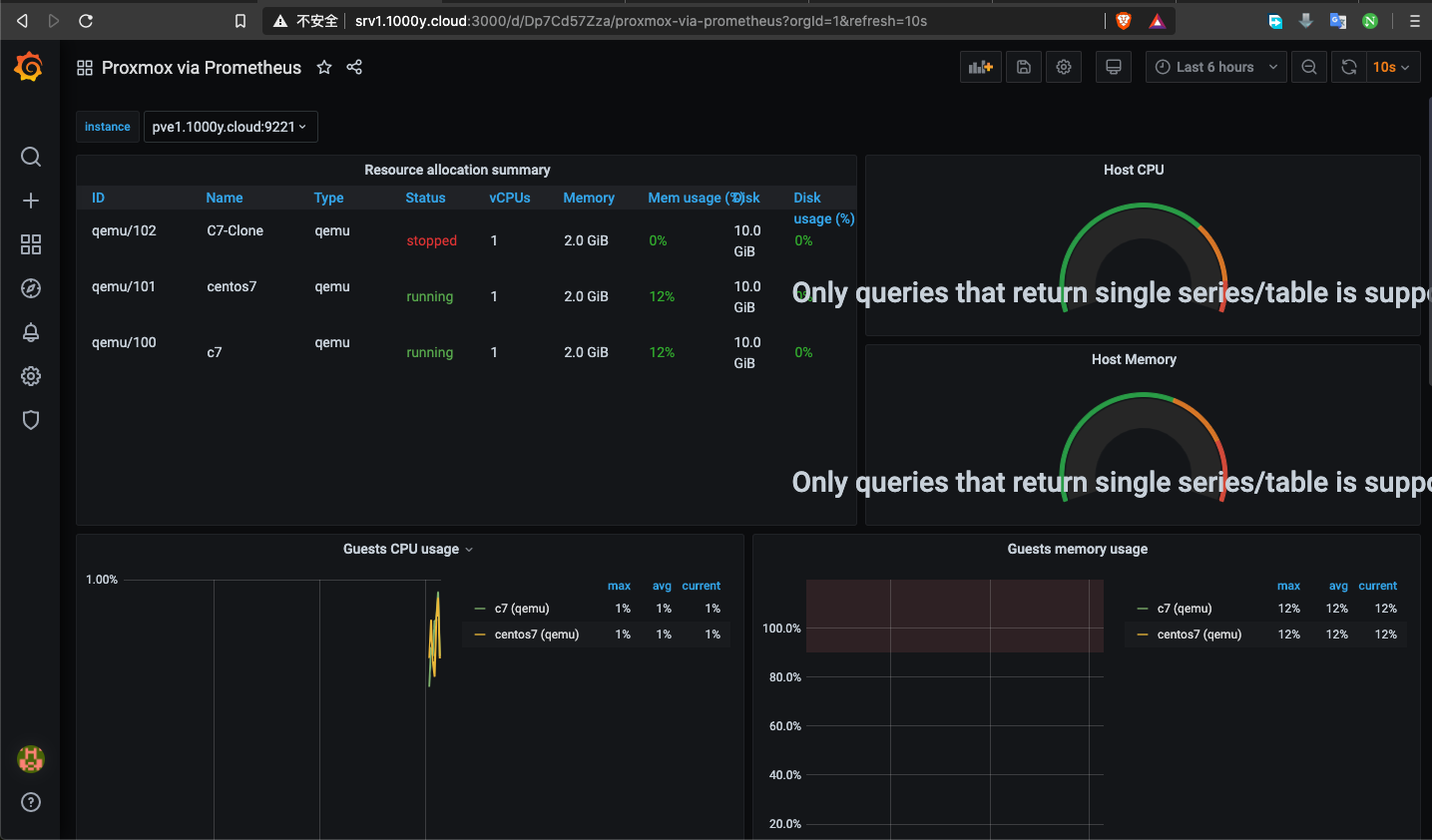Cycle view mode with monitor icon
The height and width of the screenshot is (840, 1432).
pos(1114,67)
